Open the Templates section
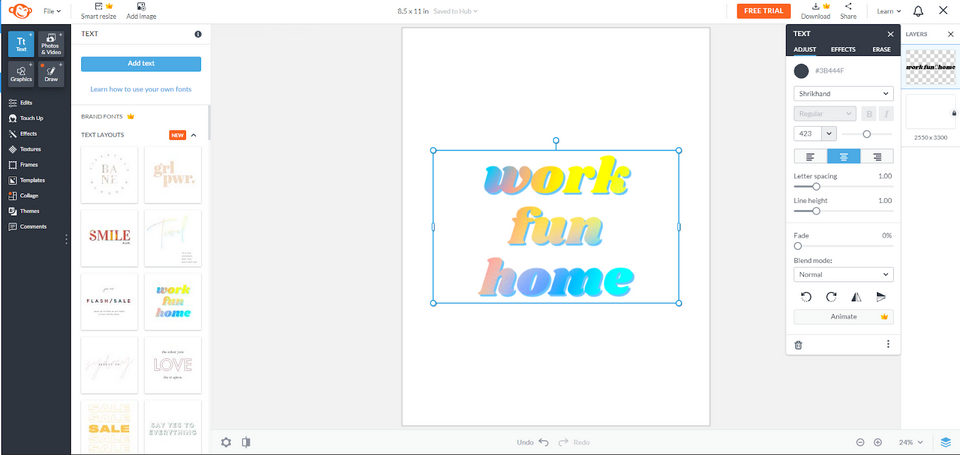This screenshot has width=960, height=455. [27, 180]
